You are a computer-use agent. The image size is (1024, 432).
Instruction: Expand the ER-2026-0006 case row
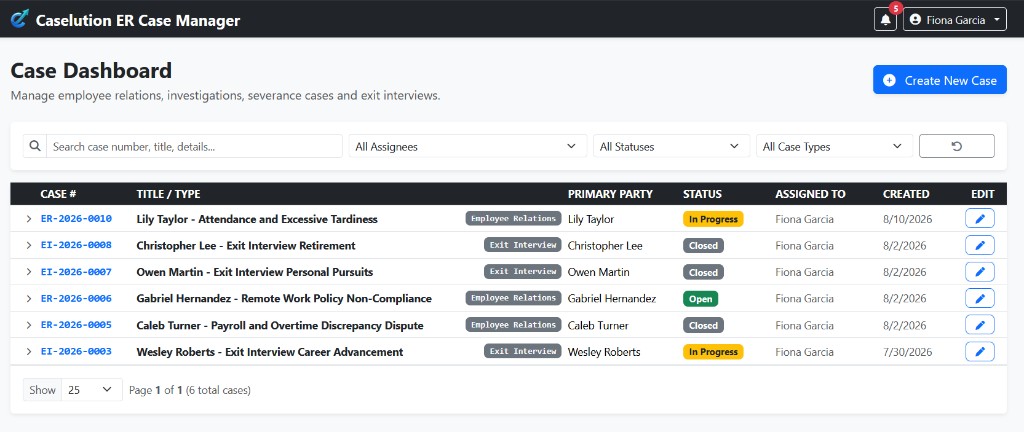pyautogui.click(x=29, y=298)
